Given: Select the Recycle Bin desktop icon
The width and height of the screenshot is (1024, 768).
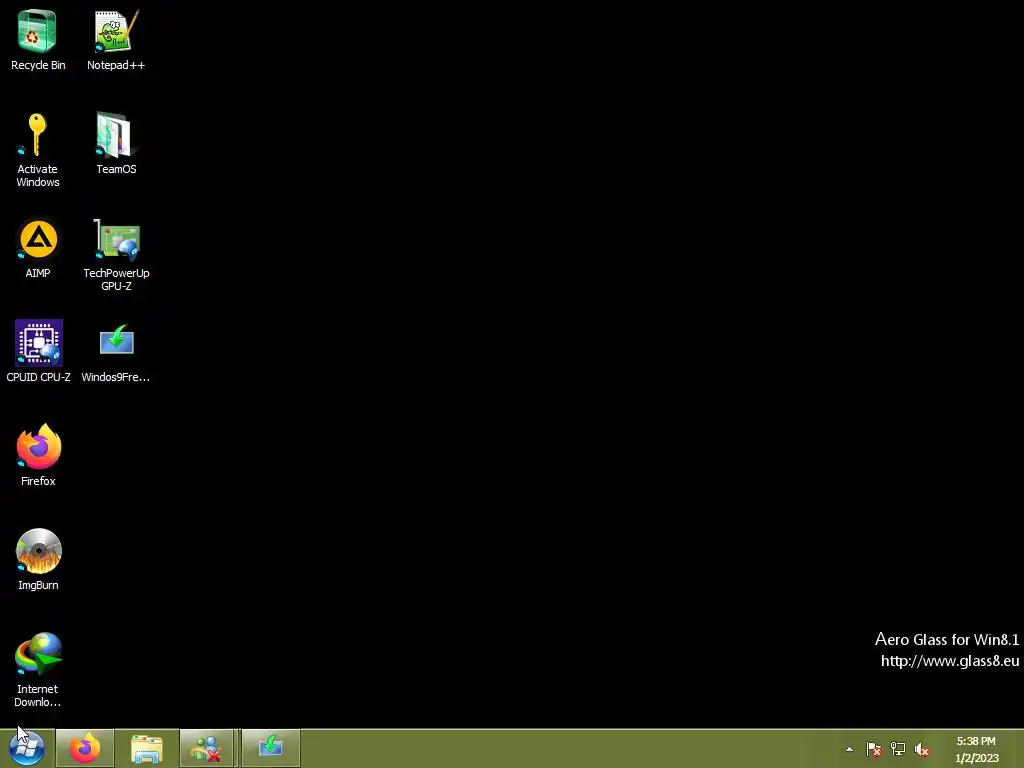Looking at the screenshot, I should point(38,39).
